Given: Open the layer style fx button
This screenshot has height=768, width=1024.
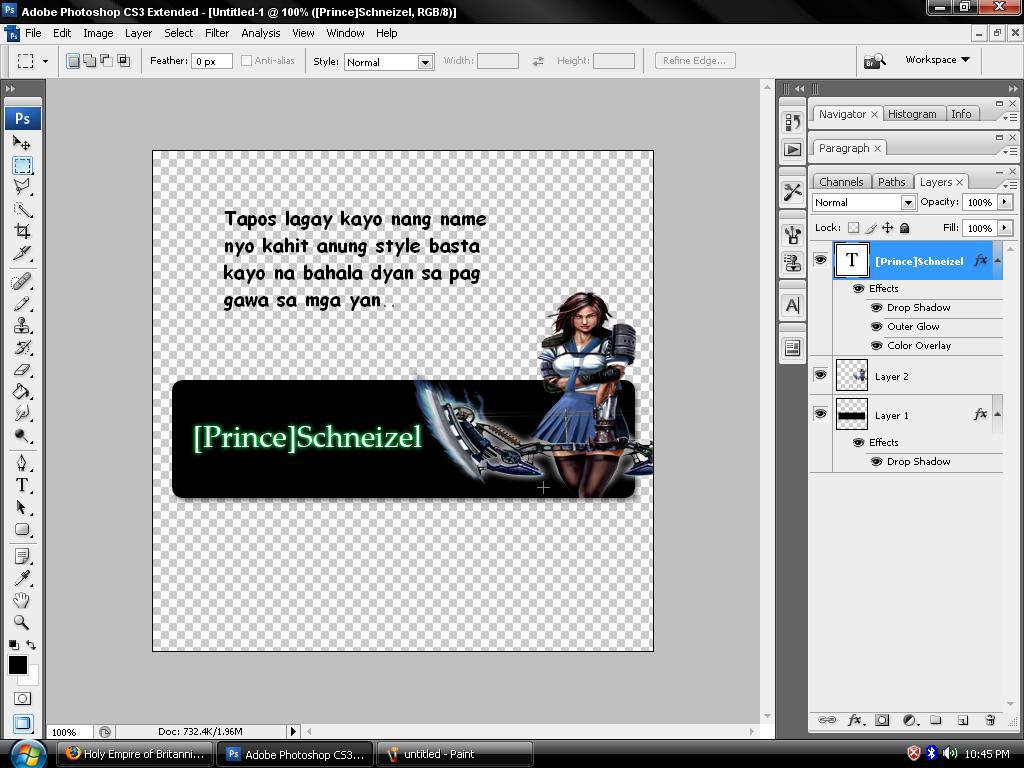Looking at the screenshot, I should tap(855, 720).
